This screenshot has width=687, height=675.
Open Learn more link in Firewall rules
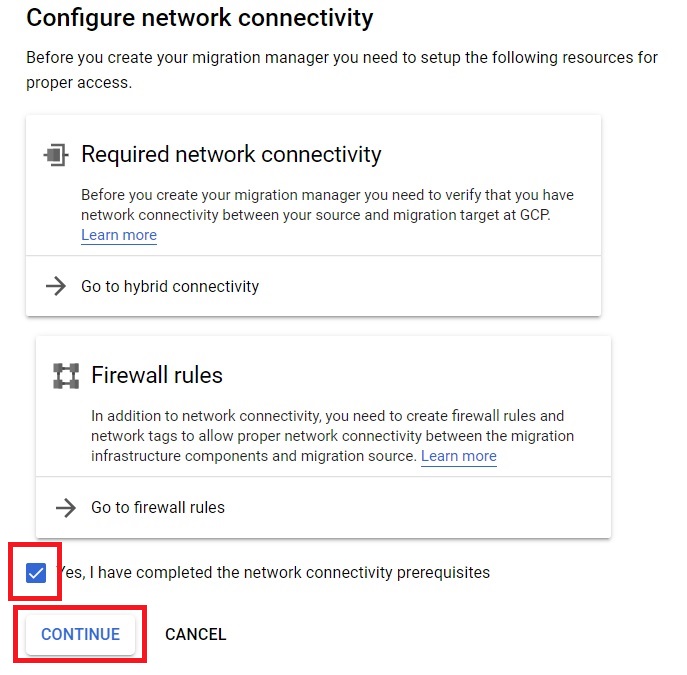point(459,456)
